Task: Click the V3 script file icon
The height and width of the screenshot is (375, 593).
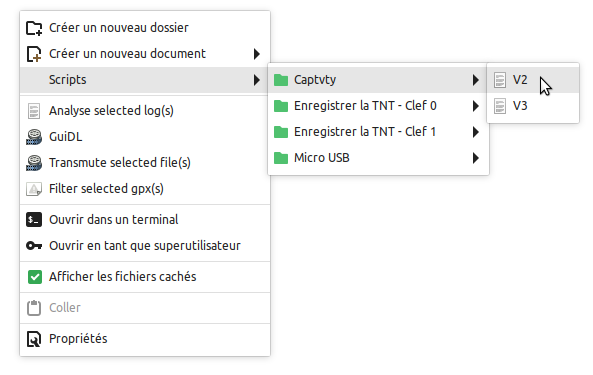Action: click(x=500, y=106)
